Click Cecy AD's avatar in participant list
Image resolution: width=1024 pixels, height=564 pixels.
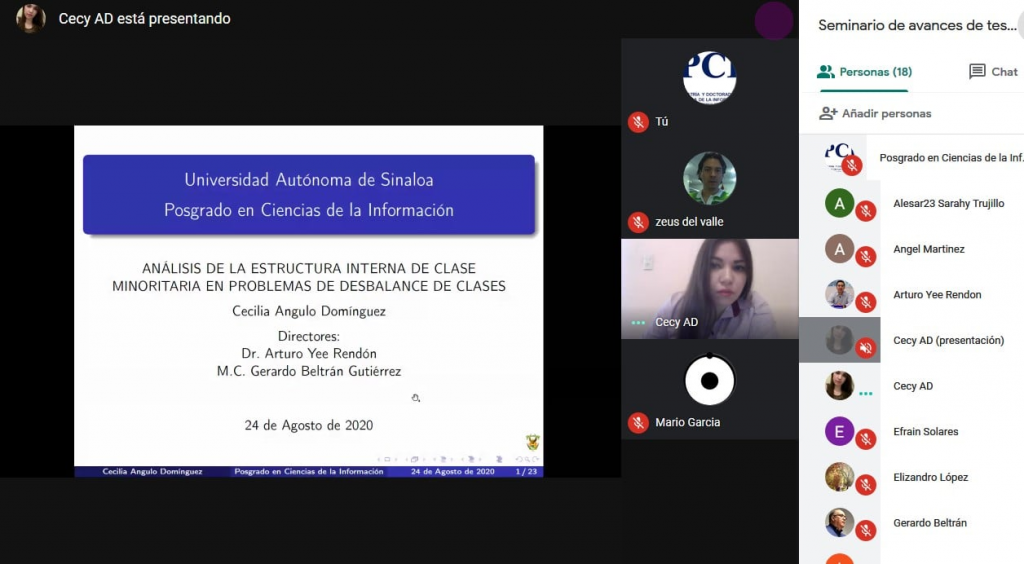click(839, 386)
